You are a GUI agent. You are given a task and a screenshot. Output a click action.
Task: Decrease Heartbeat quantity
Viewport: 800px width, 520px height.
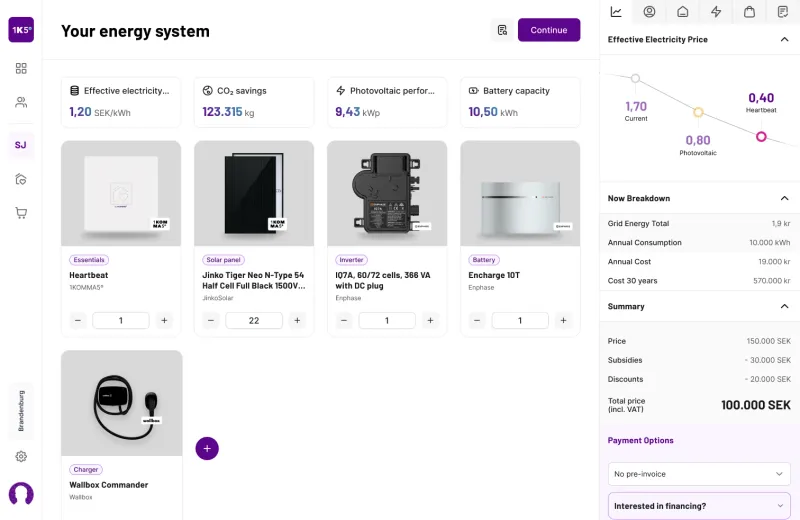pos(78,320)
